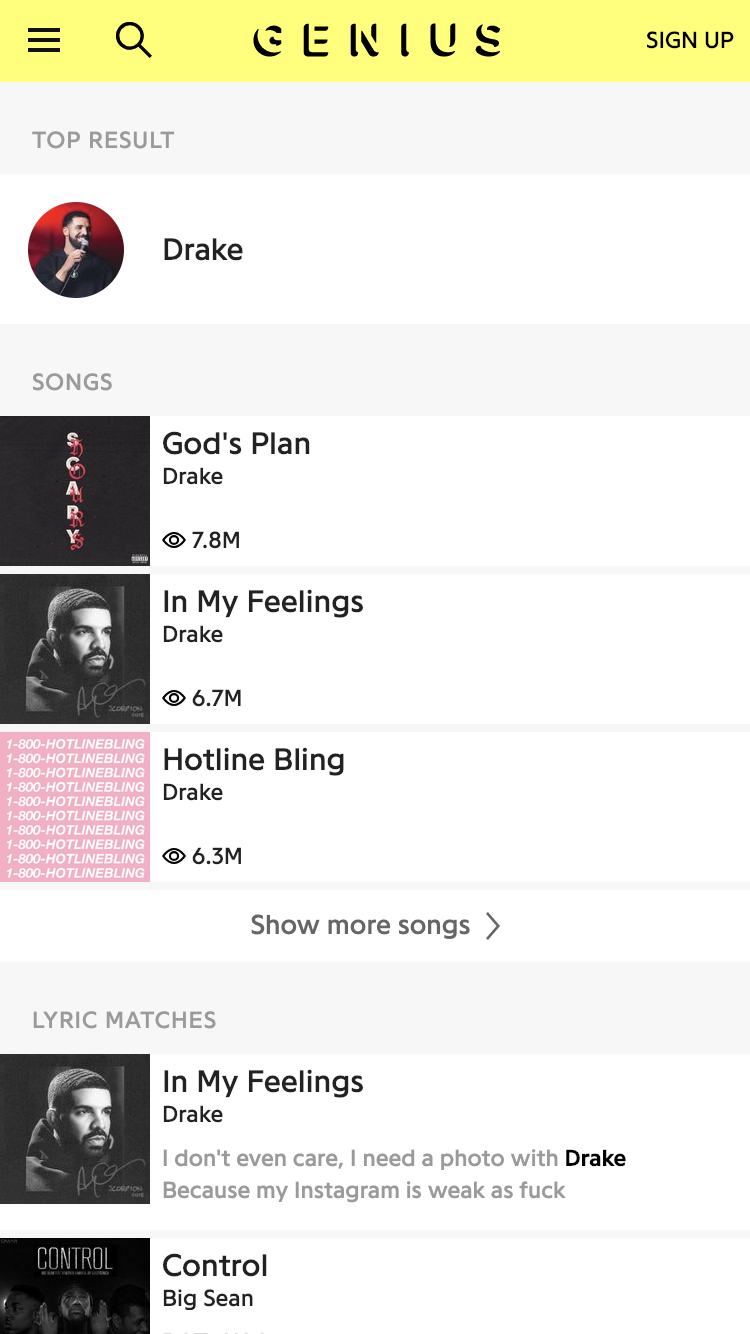Image resolution: width=750 pixels, height=1334 pixels.
Task: Click Drake's round profile picture
Action: pyautogui.click(x=76, y=250)
